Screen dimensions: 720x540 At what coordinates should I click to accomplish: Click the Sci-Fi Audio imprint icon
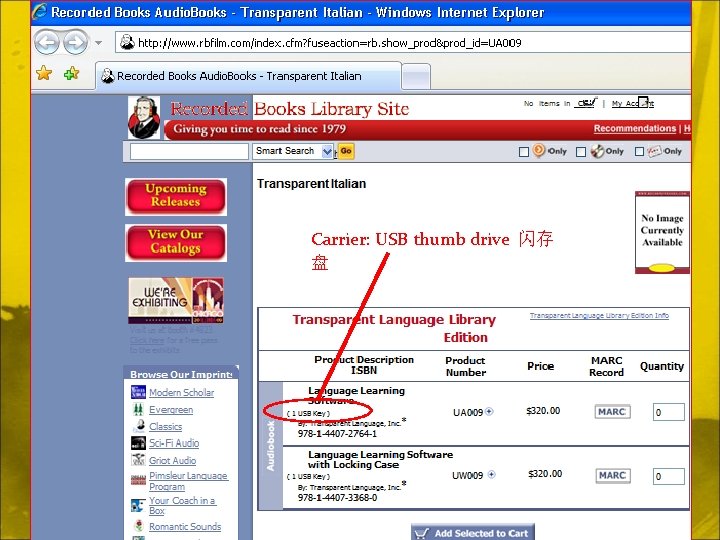[x=138, y=443]
